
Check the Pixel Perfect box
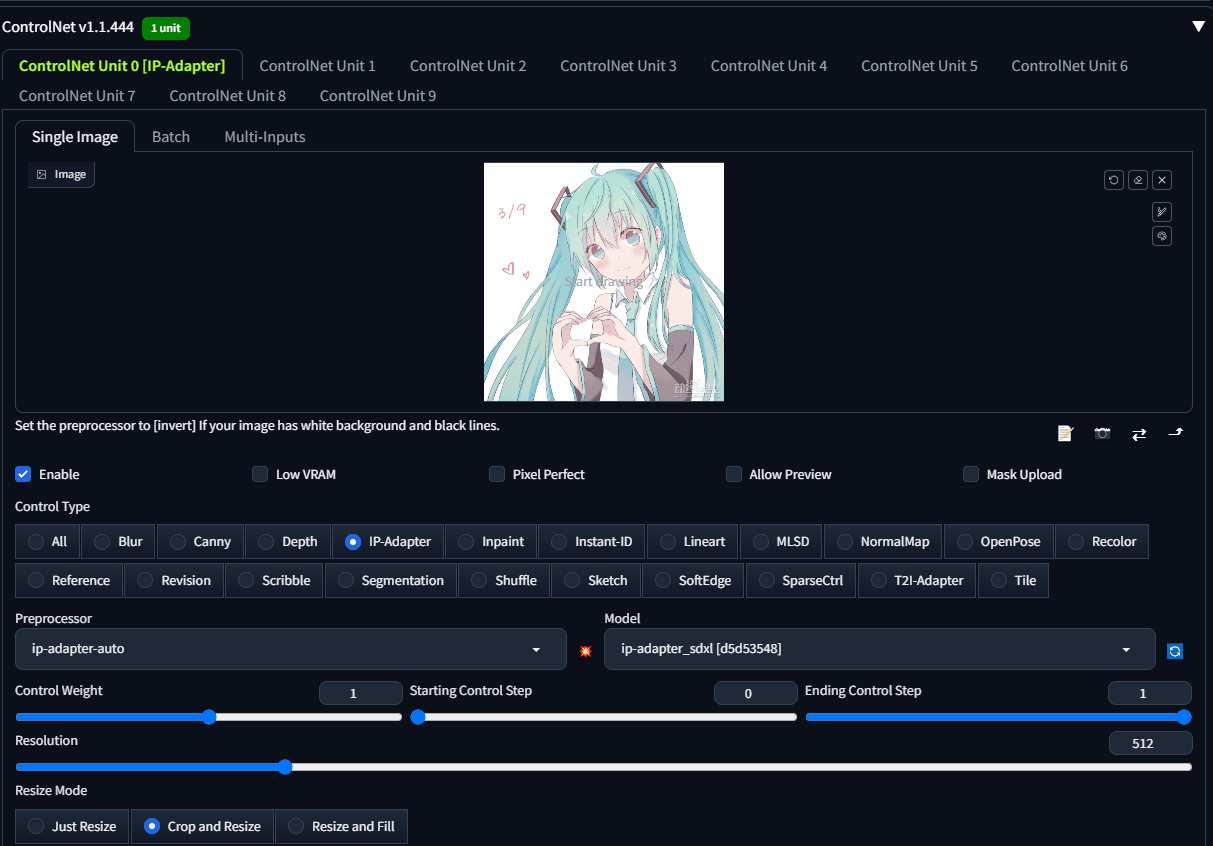(x=497, y=474)
